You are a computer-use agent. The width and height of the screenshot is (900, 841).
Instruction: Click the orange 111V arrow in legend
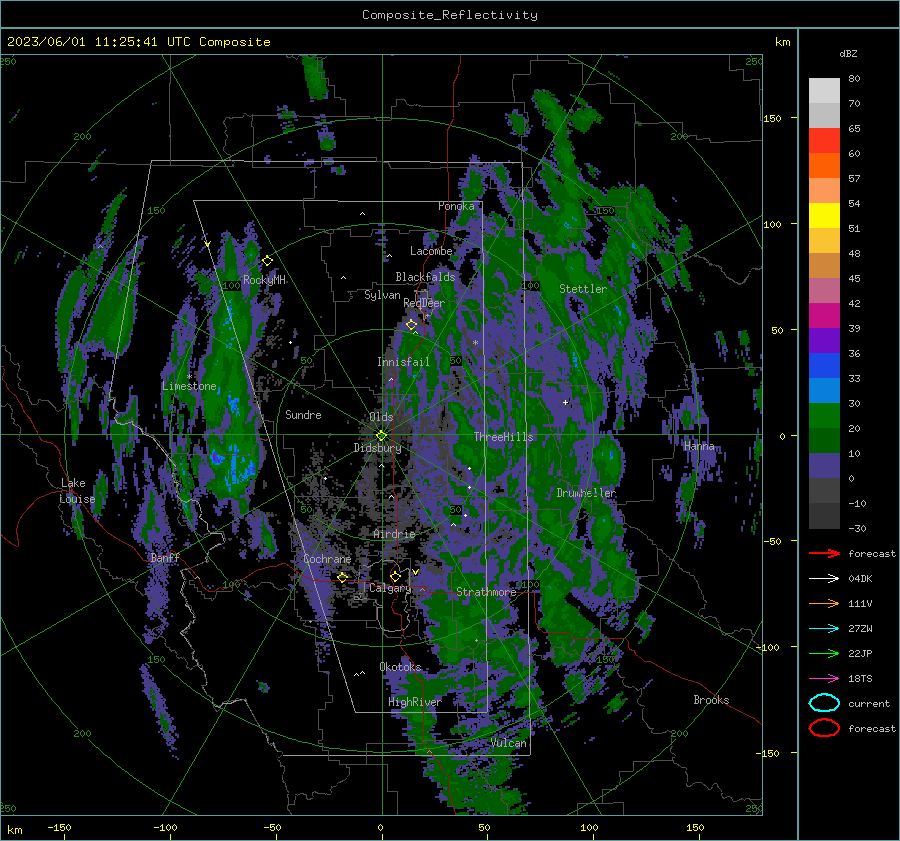coord(824,603)
